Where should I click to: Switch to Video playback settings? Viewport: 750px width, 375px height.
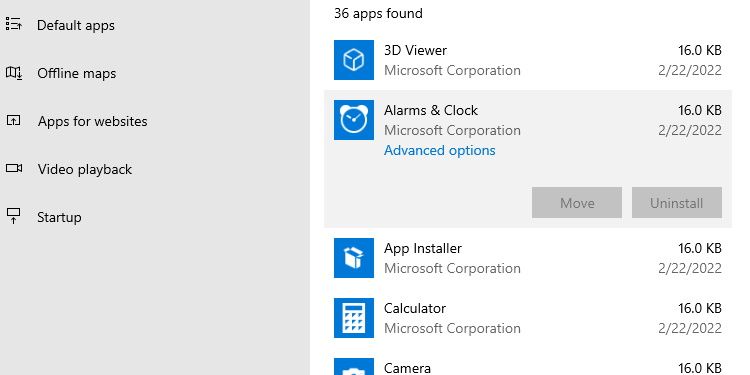pyautogui.click(x=85, y=169)
